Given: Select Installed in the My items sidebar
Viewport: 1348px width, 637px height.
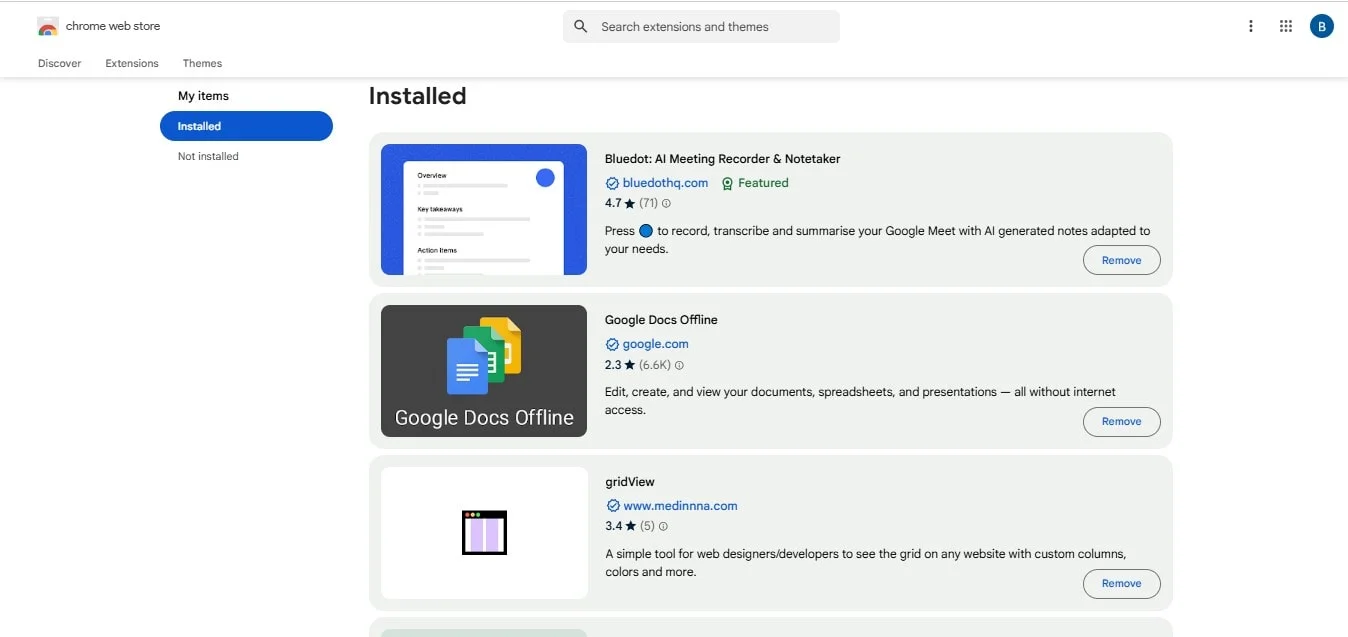Looking at the screenshot, I should [246, 126].
